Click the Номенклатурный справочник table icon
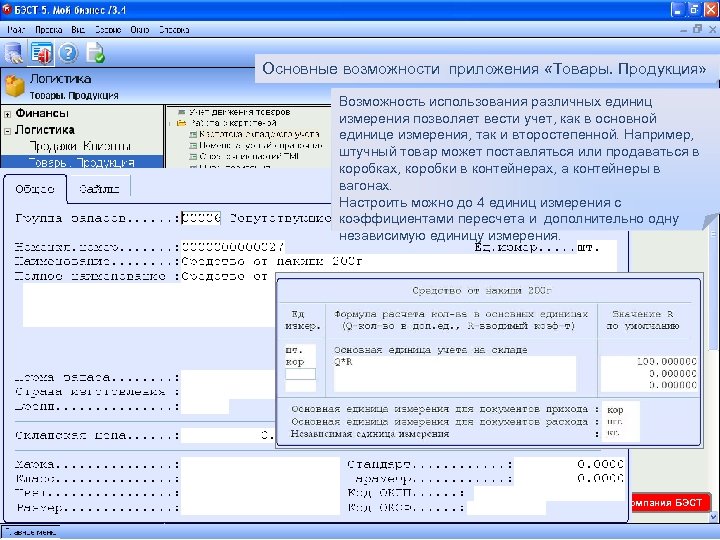The height and width of the screenshot is (540, 720). click(x=193, y=146)
